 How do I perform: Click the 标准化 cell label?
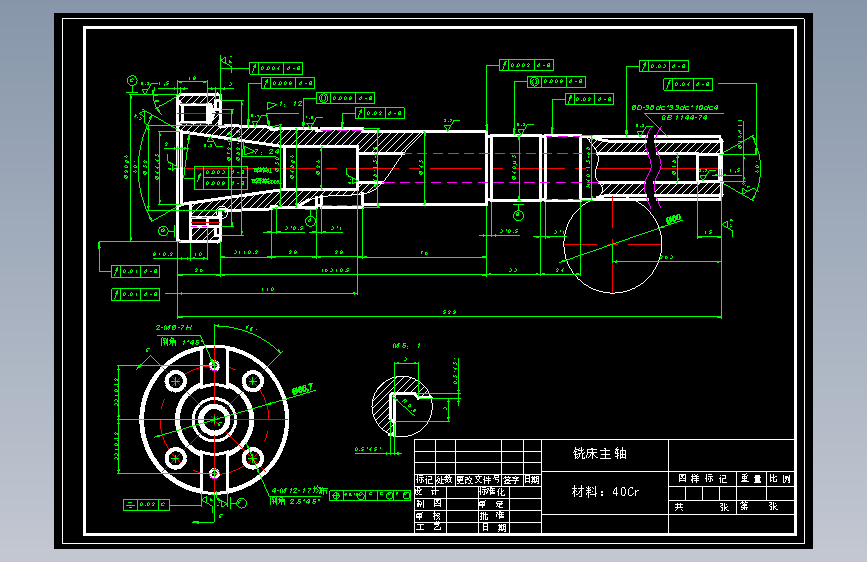(492, 491)
